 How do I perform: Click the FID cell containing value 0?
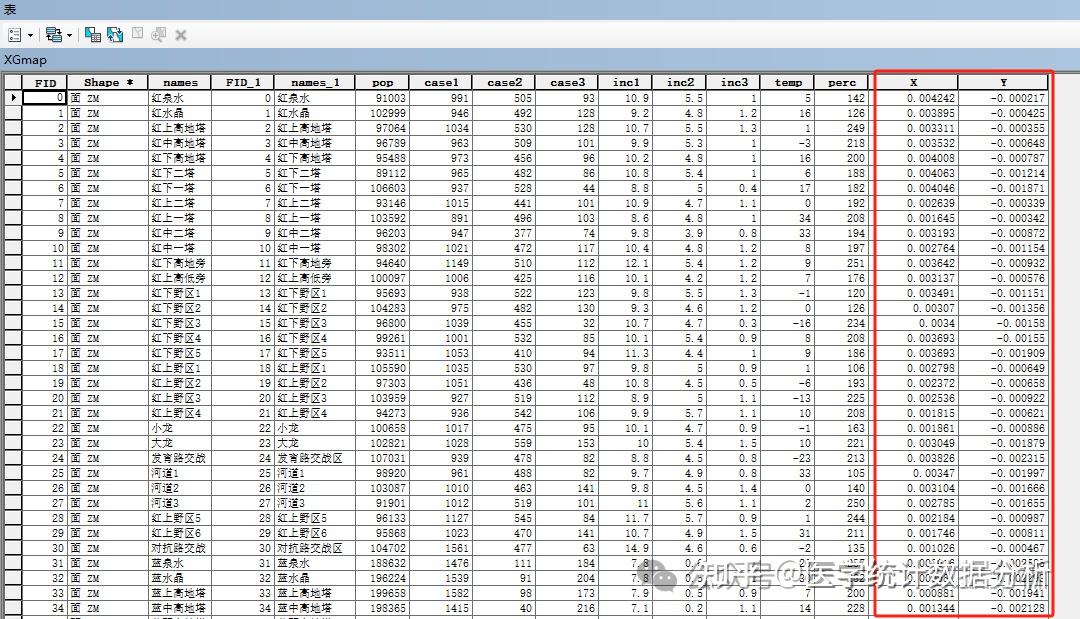[x=44, y=96]
